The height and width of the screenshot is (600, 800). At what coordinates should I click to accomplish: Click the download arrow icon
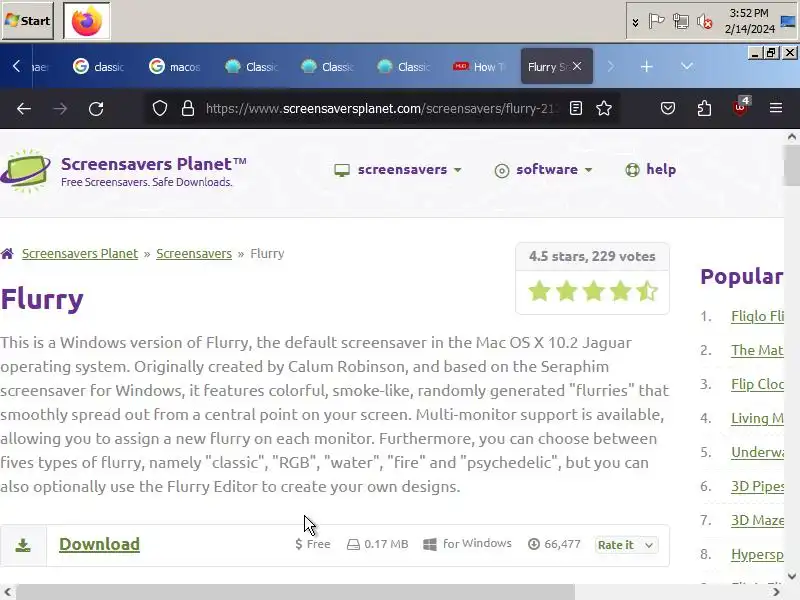click(23, 545)
